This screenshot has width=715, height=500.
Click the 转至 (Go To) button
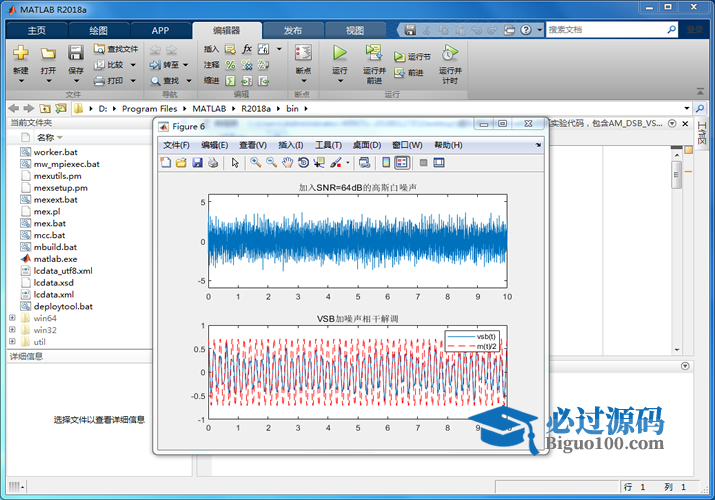click(x=165, y=65)
